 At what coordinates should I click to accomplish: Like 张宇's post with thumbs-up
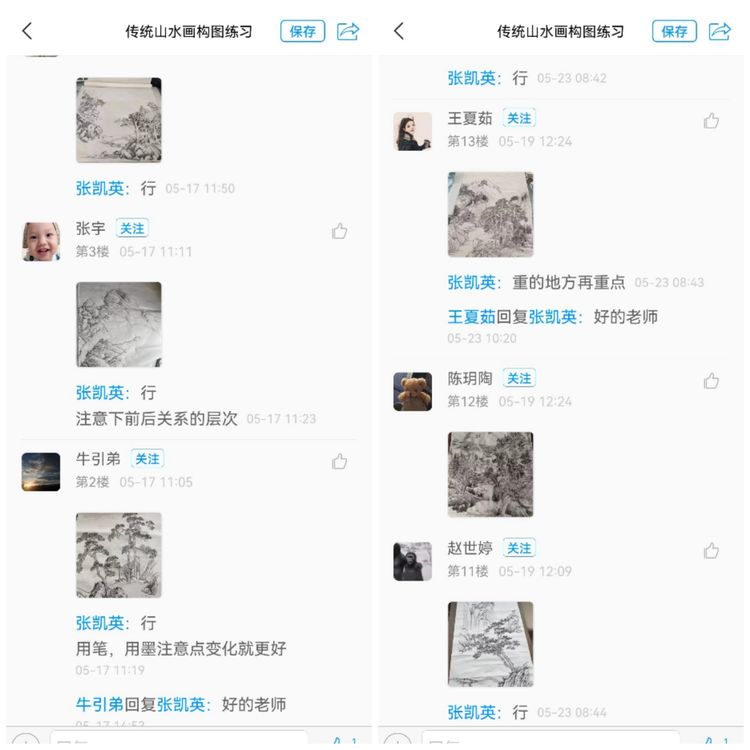point(339,231)
